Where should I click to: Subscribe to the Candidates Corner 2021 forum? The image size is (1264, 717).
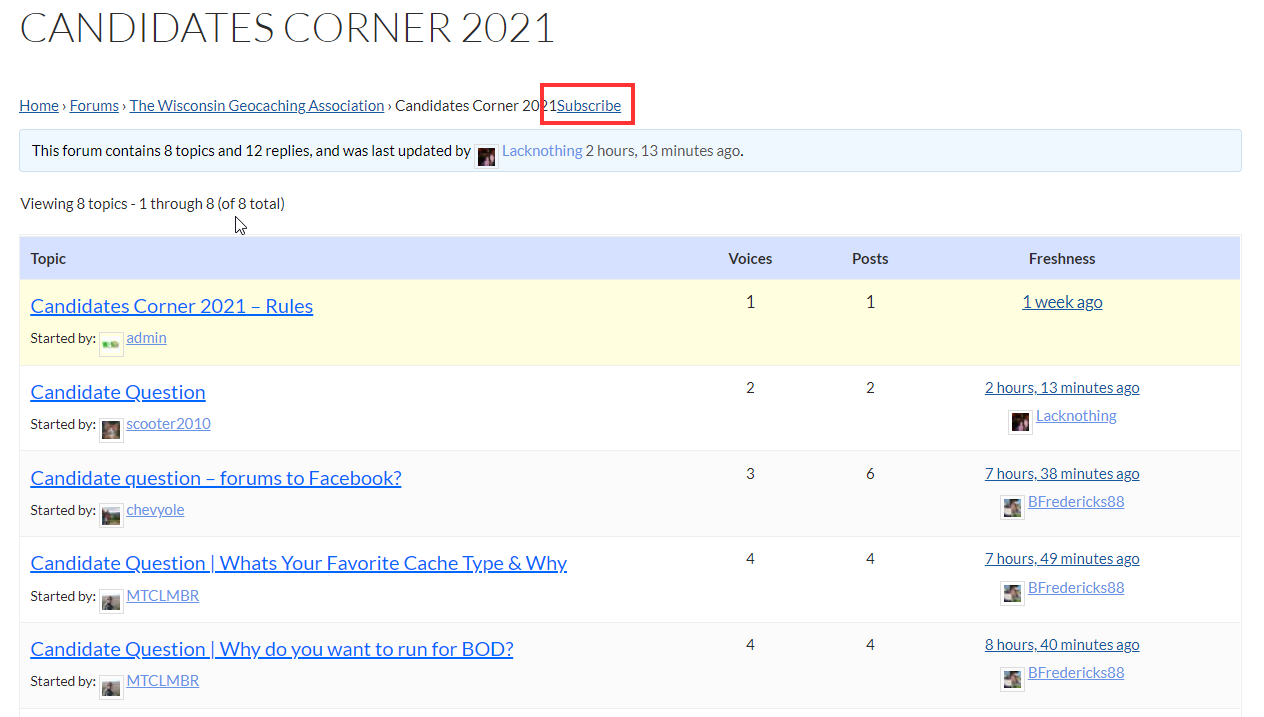point(589,106)
